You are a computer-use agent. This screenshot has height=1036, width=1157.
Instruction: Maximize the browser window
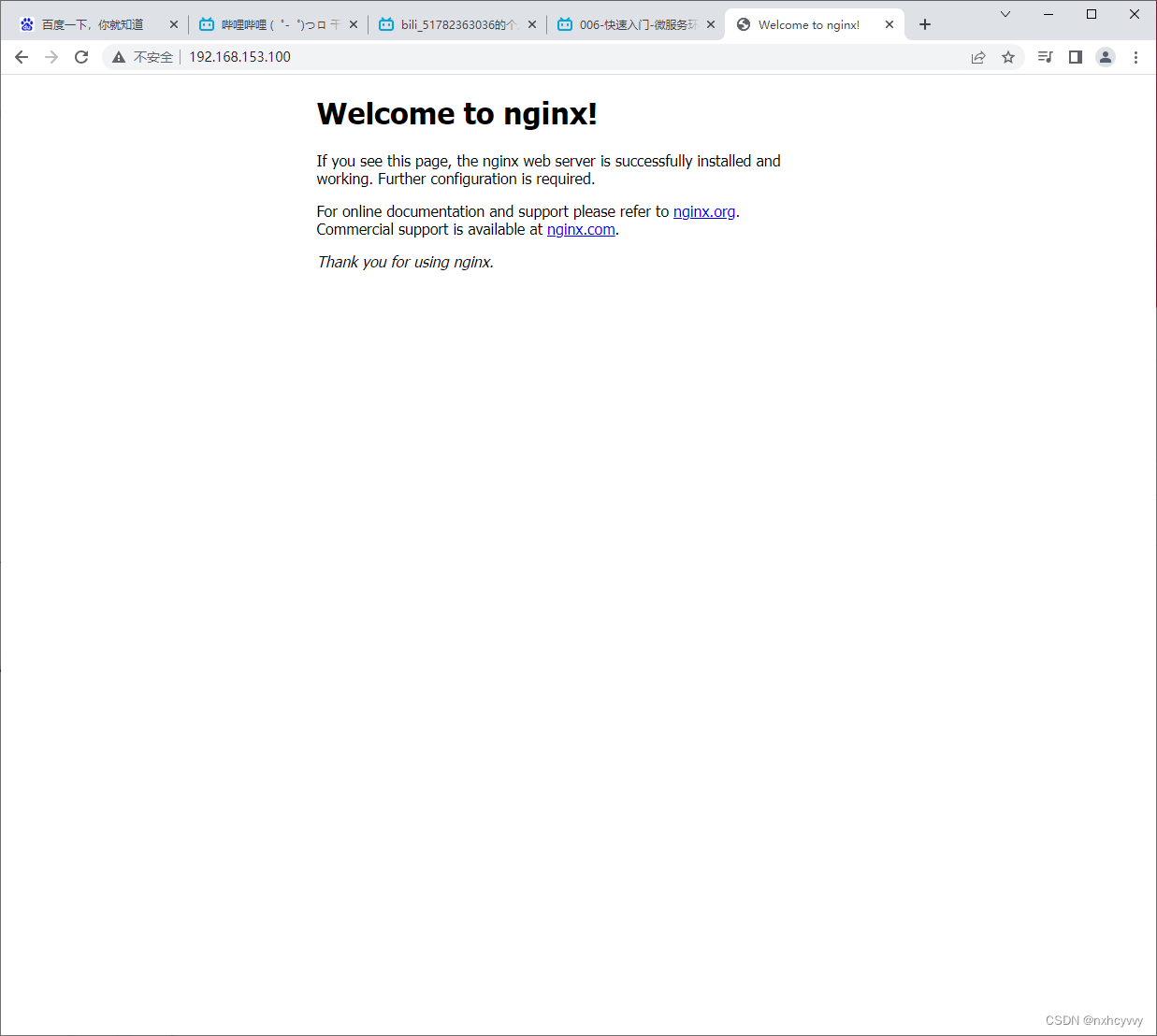point(1092,14)
